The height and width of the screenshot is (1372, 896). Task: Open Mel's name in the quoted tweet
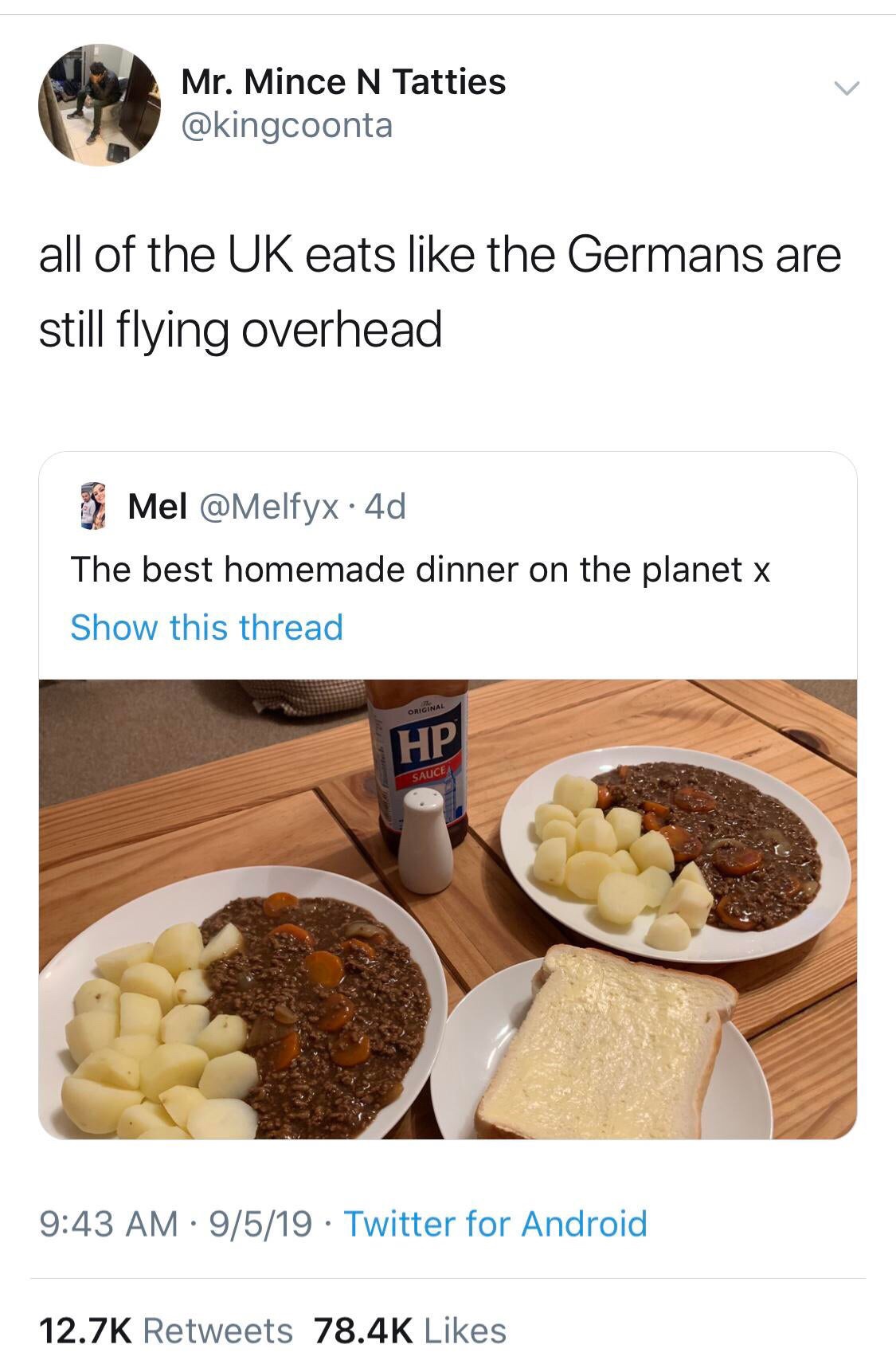(158, 506)
